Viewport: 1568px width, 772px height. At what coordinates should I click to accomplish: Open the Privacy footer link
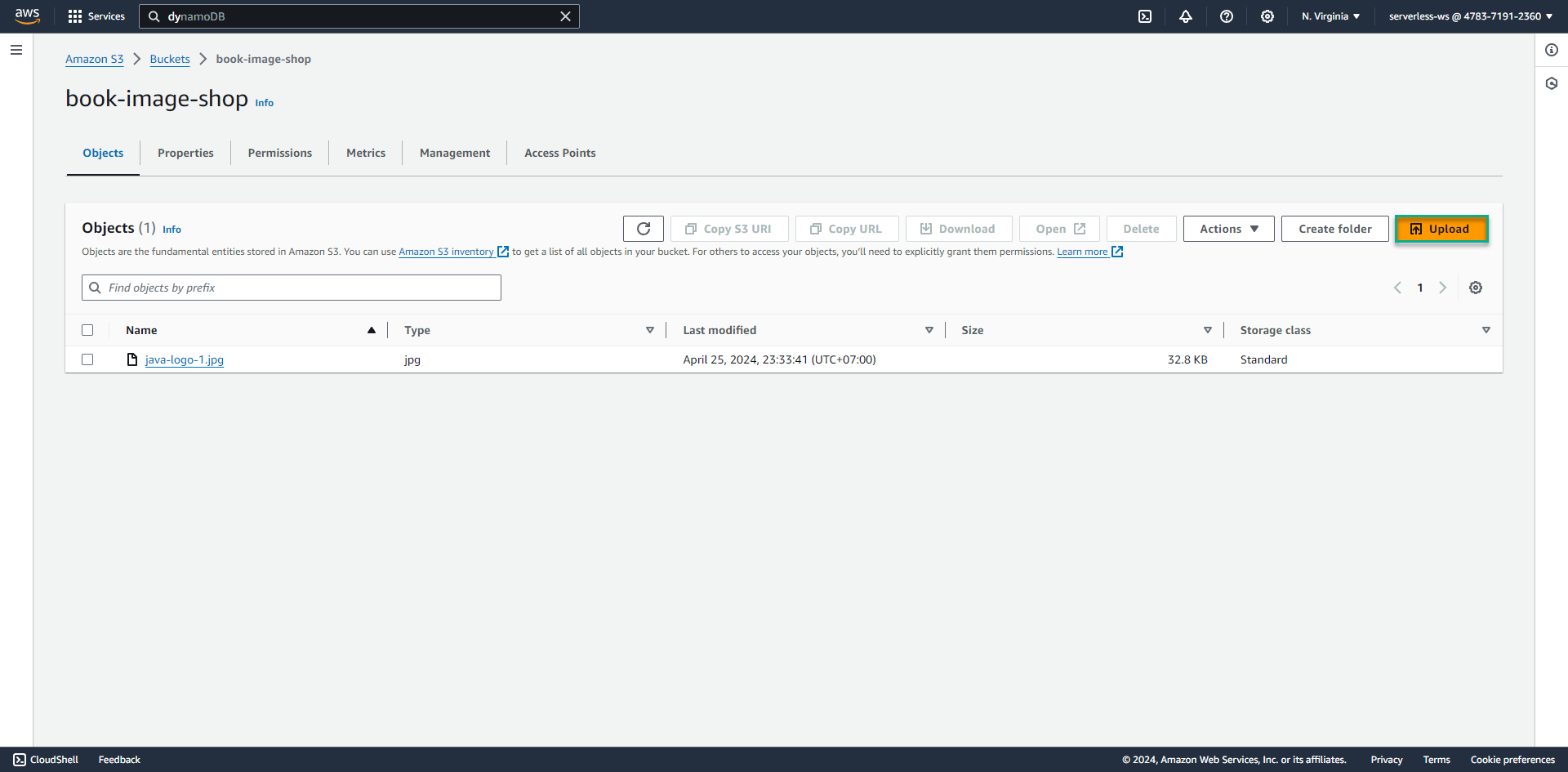1387,760
